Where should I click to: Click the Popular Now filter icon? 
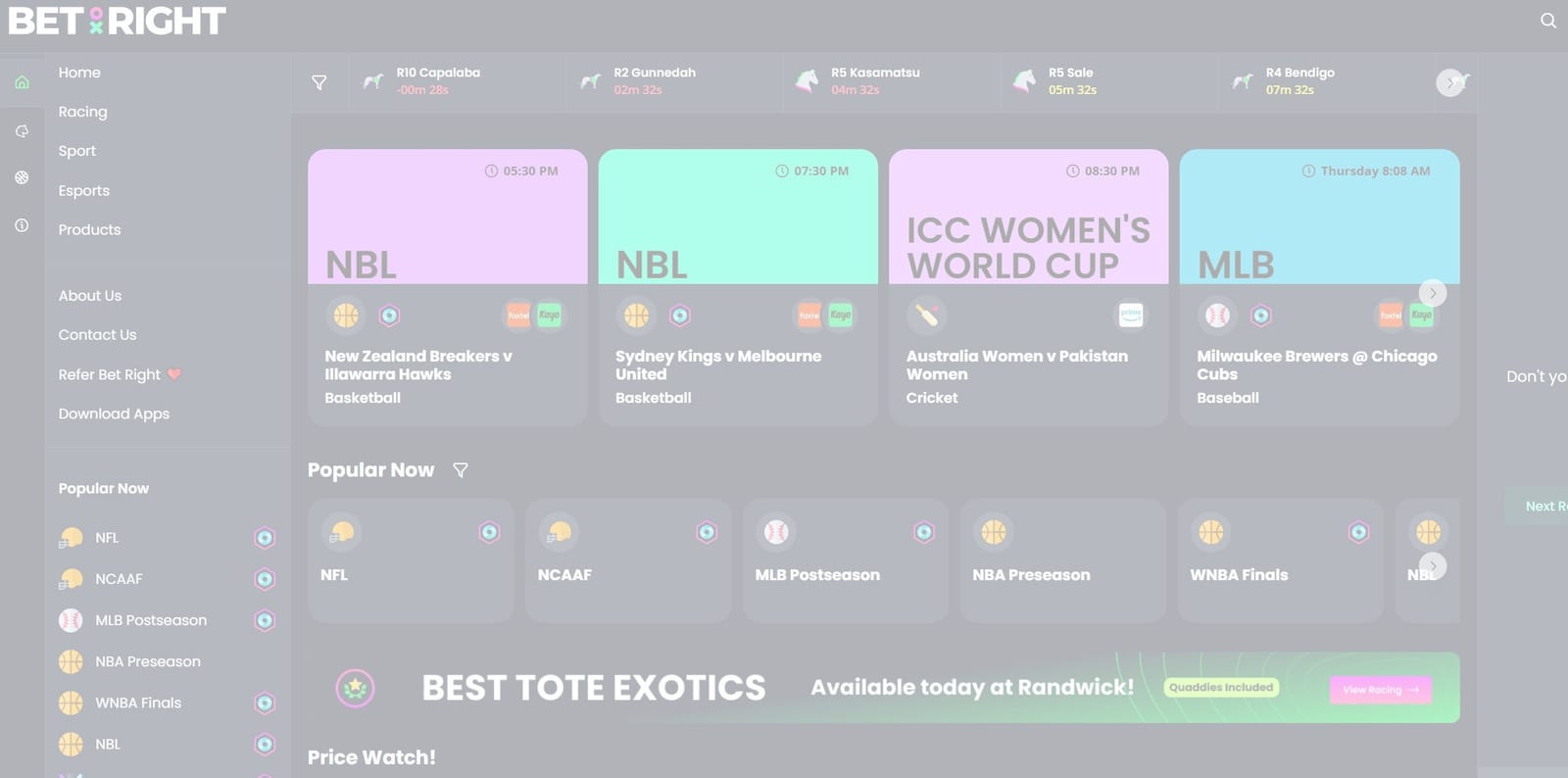point(461,470)
